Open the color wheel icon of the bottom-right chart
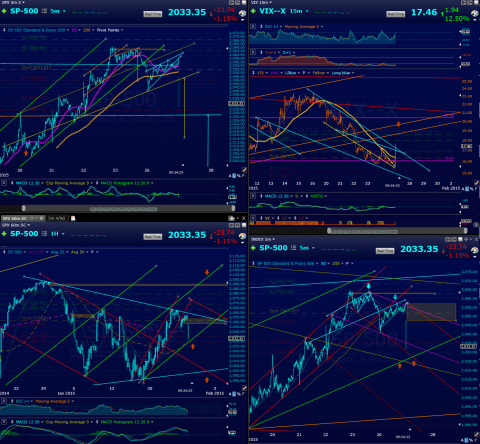 [474, 250]
